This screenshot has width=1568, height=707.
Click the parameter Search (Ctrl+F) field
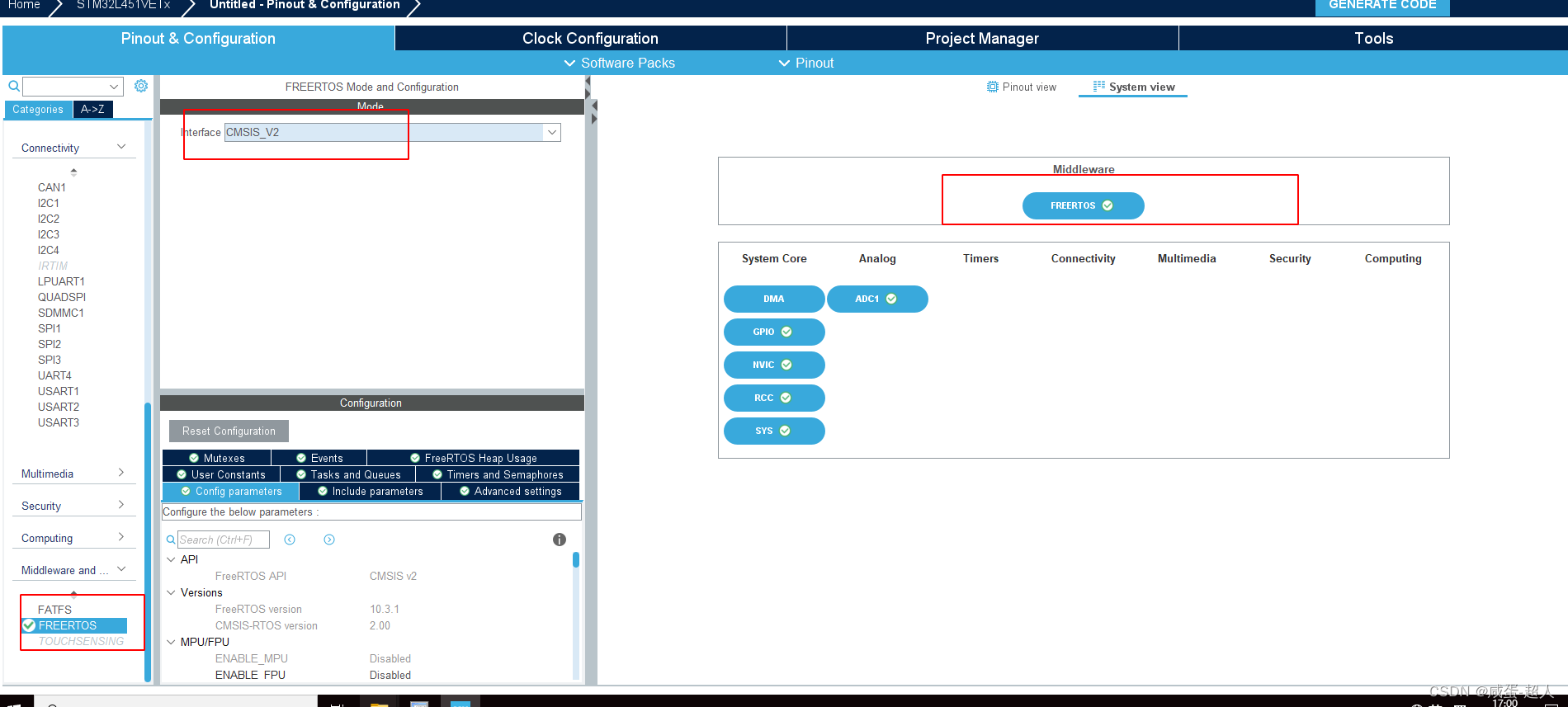pos(224,540)
